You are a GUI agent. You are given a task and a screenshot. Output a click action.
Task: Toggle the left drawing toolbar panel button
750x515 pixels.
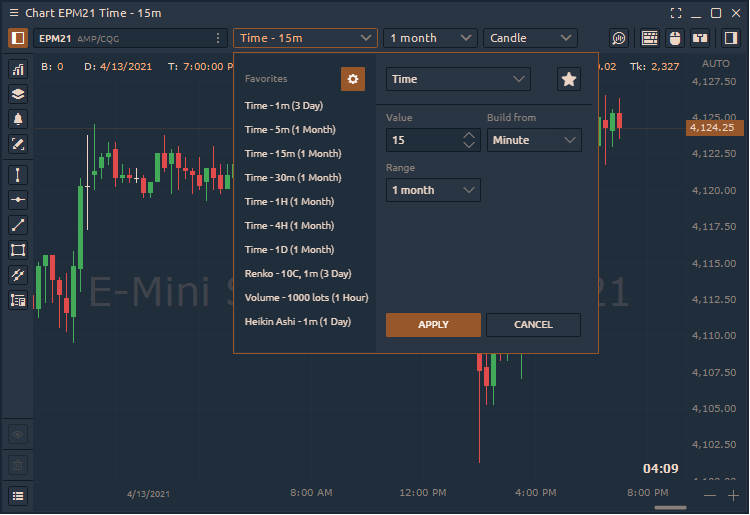point(18,38)
